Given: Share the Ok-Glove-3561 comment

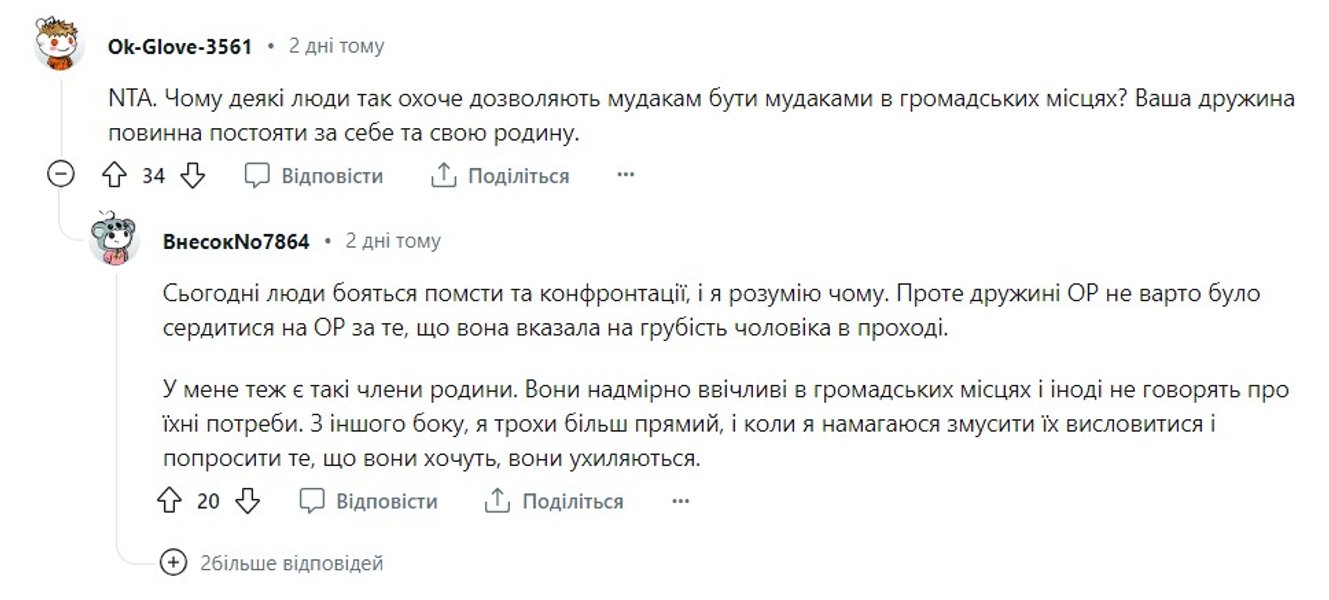Looking at the screenshot, I should pos(500,176).
